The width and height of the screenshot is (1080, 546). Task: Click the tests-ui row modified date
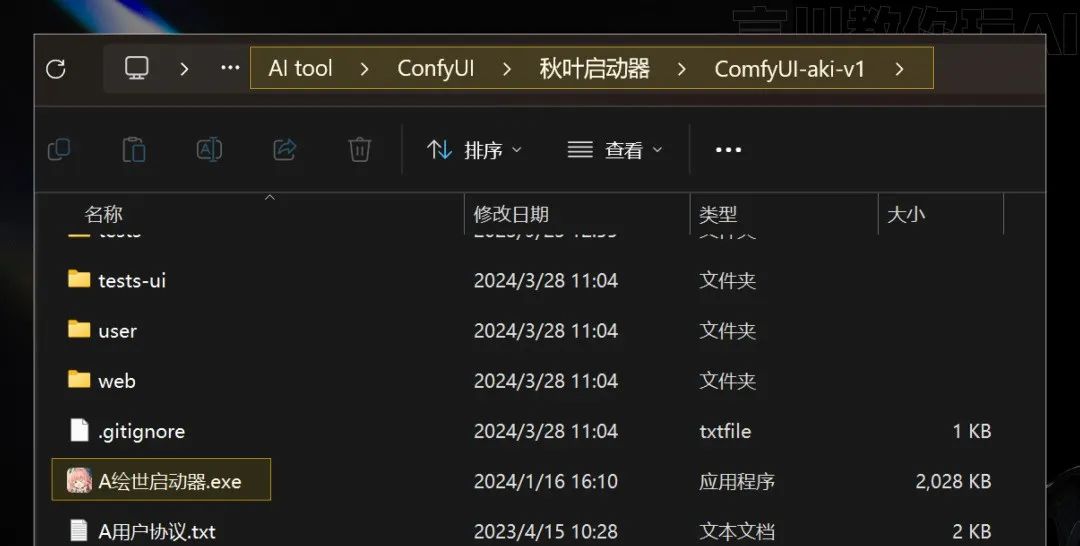coord(546,280)
